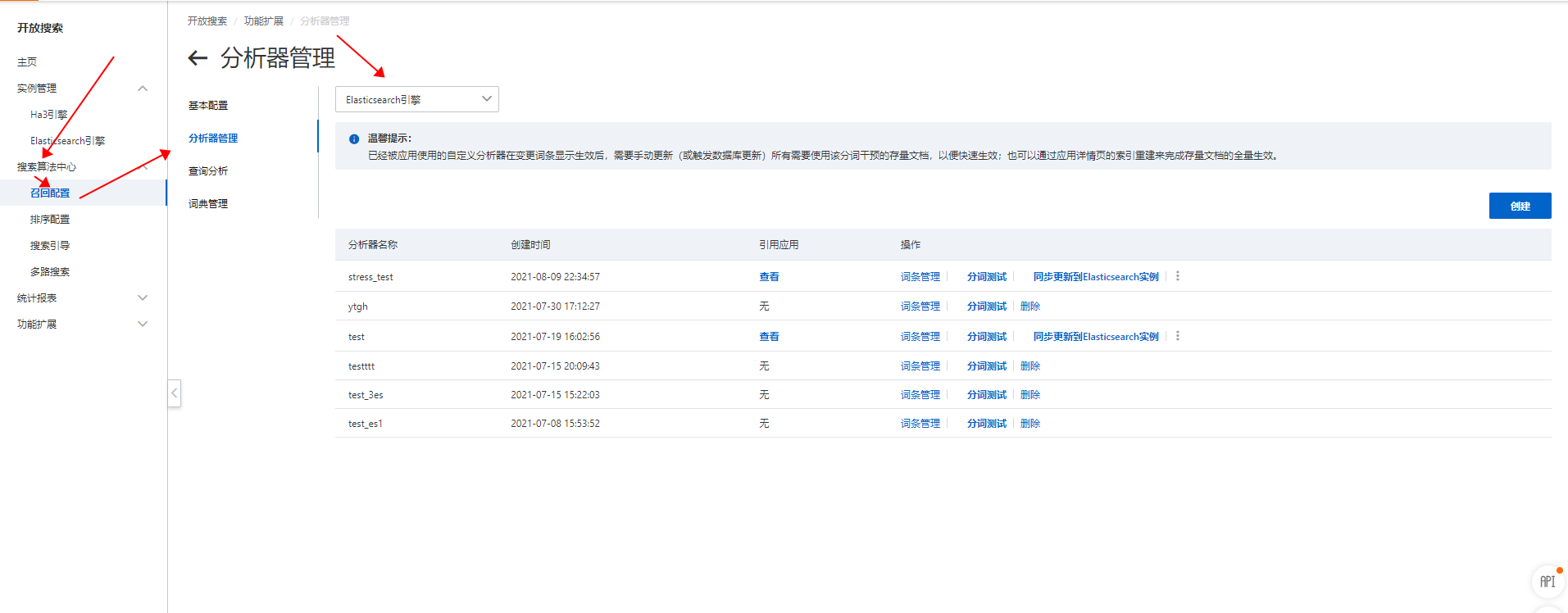
Task: Run 分词测试 for ytgh
Action: coord(987,306)
